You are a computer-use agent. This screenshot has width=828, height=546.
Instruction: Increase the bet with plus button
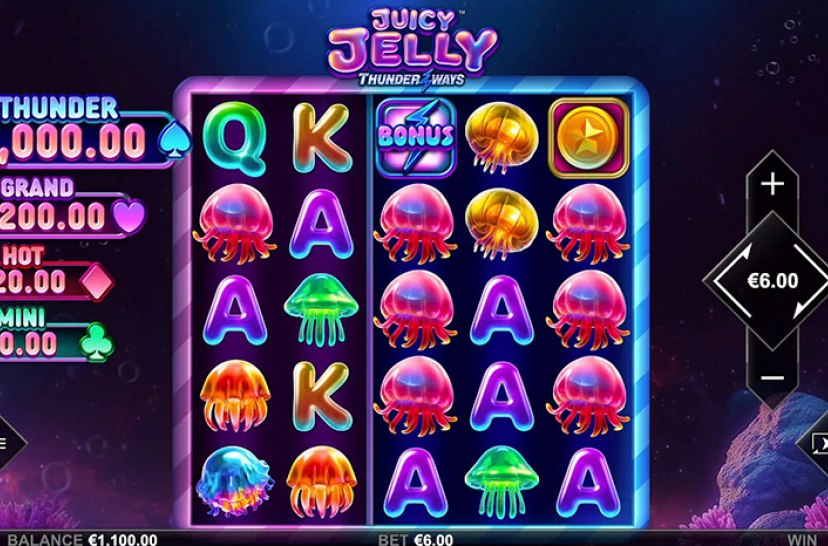click(772, 184)
